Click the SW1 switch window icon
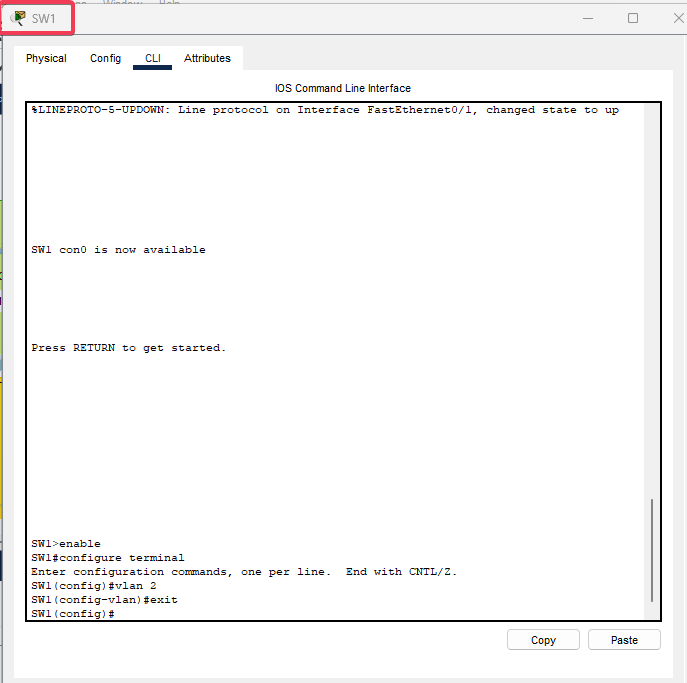Viewport: 687px width, 683px height. tap(19, 18)
